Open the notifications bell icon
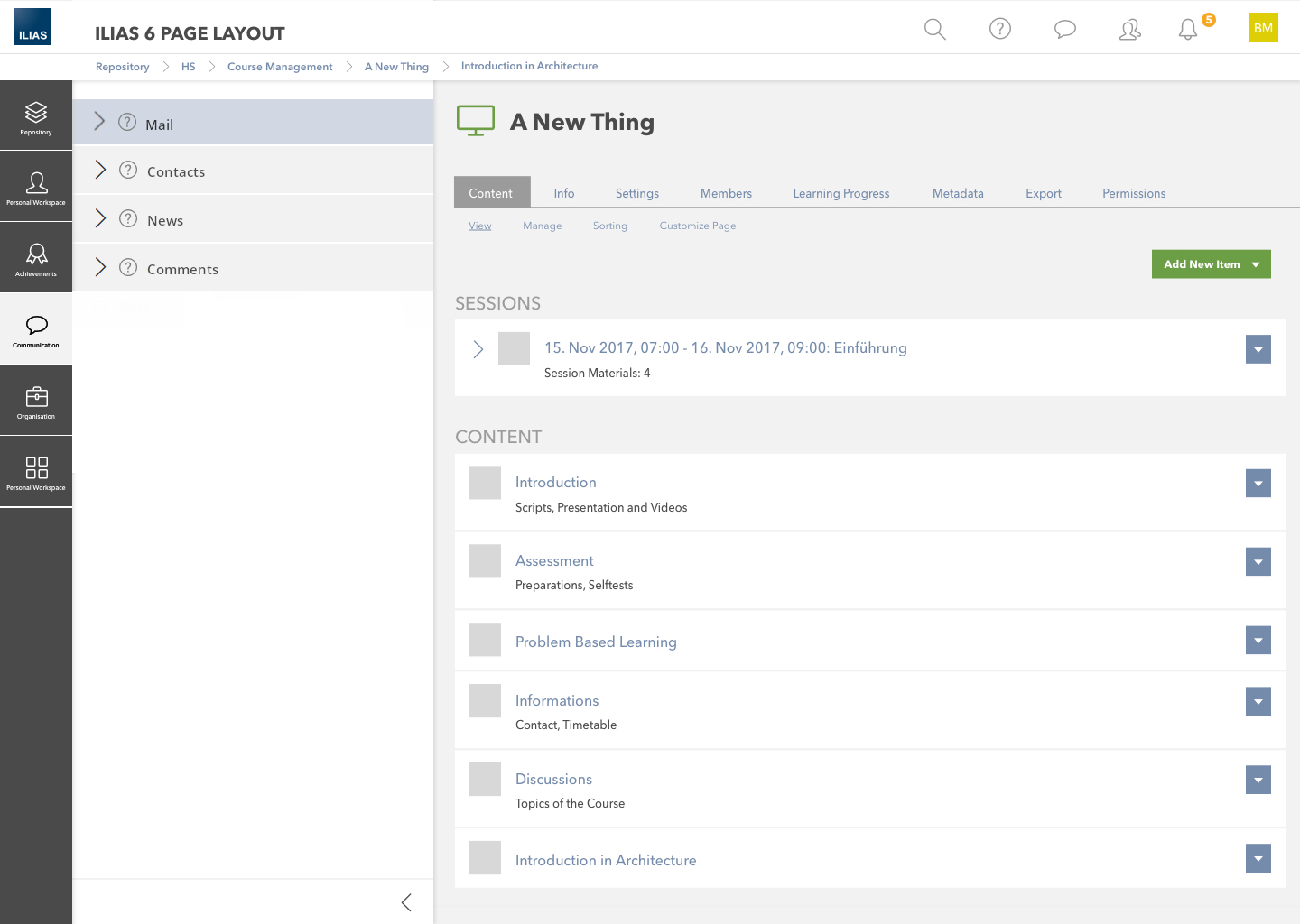 1188,29
